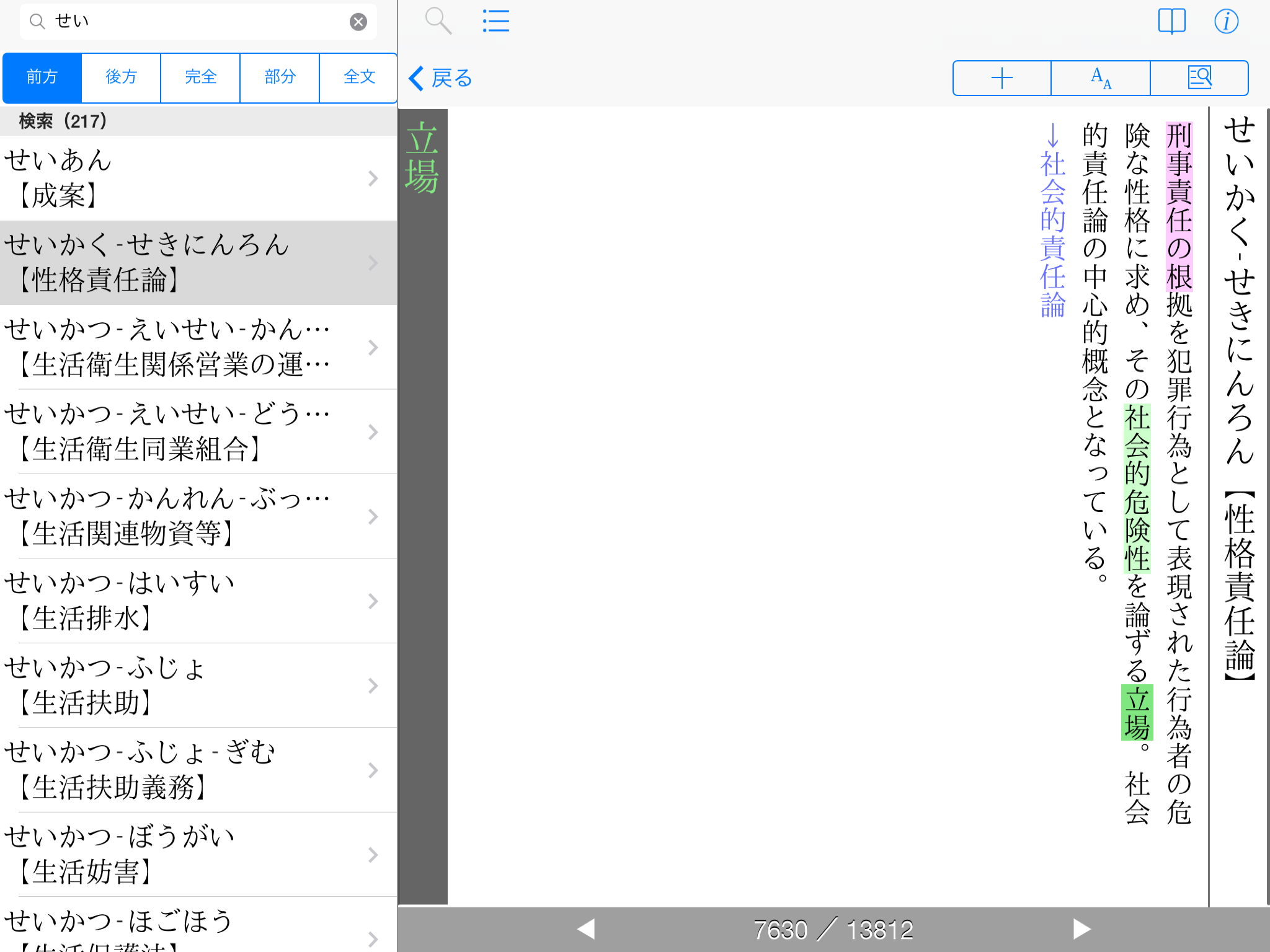Screen dimensions: 1270x952
Task: Open the せいあん【成案】 entry chevron
Action: (373, 178)
